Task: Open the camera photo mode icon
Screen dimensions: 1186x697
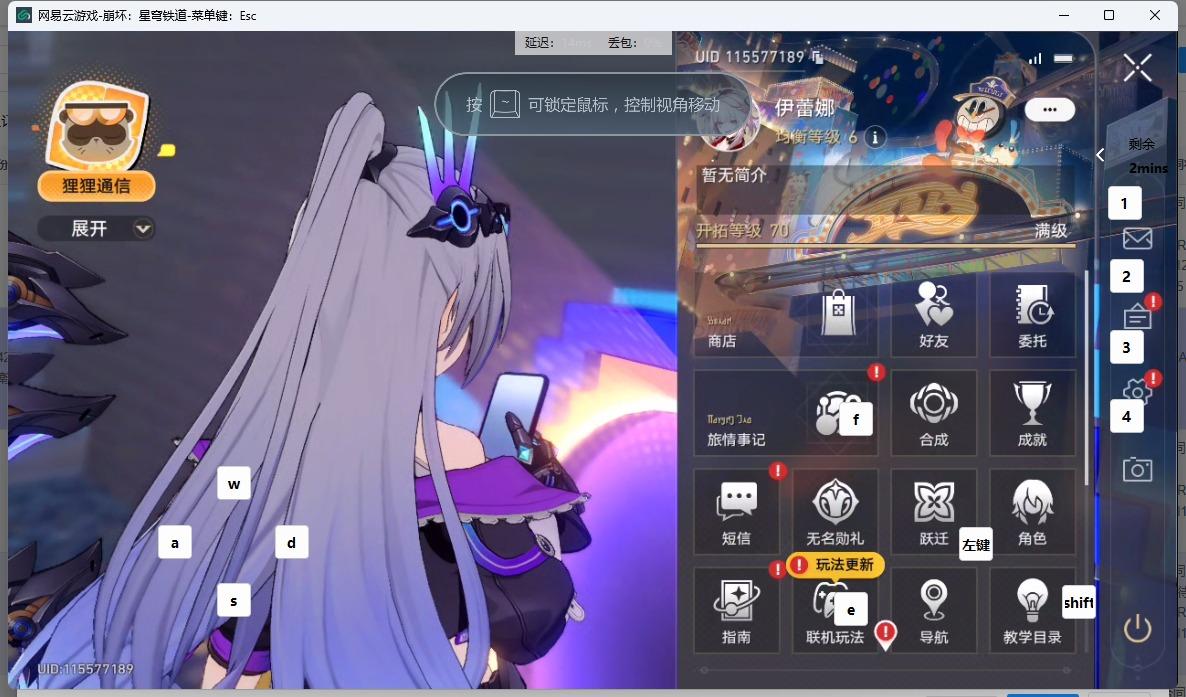Action: point(1137,469)
